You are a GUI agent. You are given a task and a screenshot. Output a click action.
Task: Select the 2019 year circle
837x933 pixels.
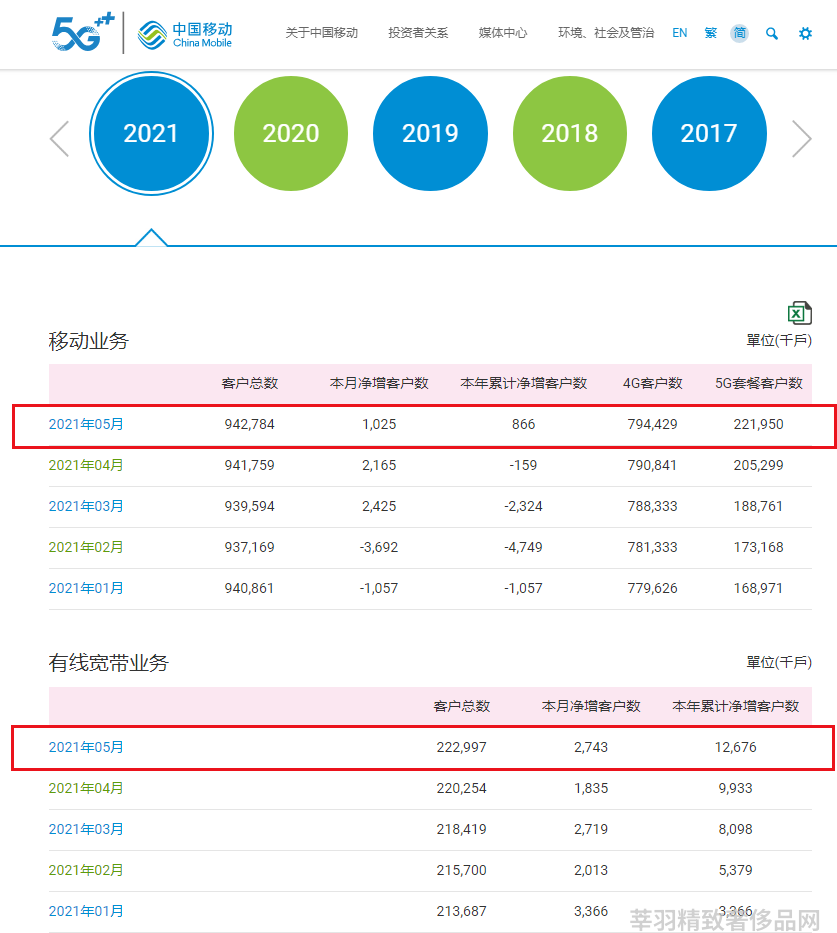(x=430, y=133)
